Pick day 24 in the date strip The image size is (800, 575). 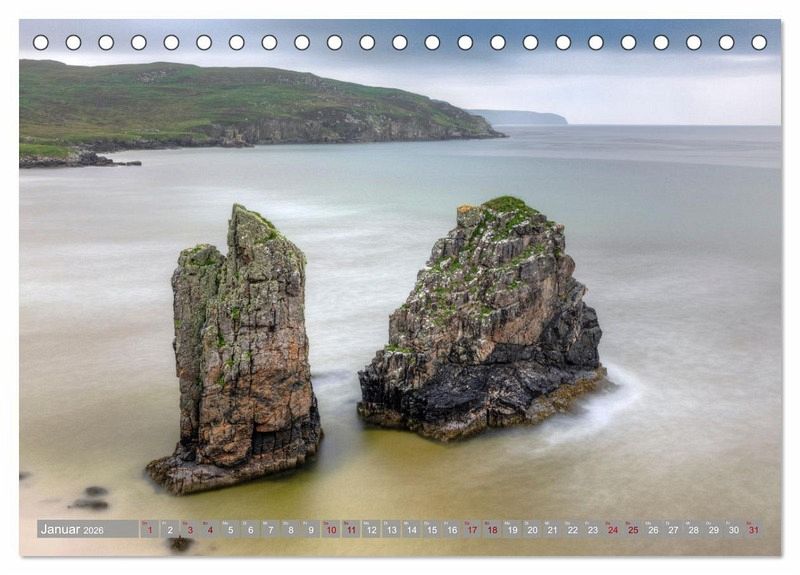point(613,529)
